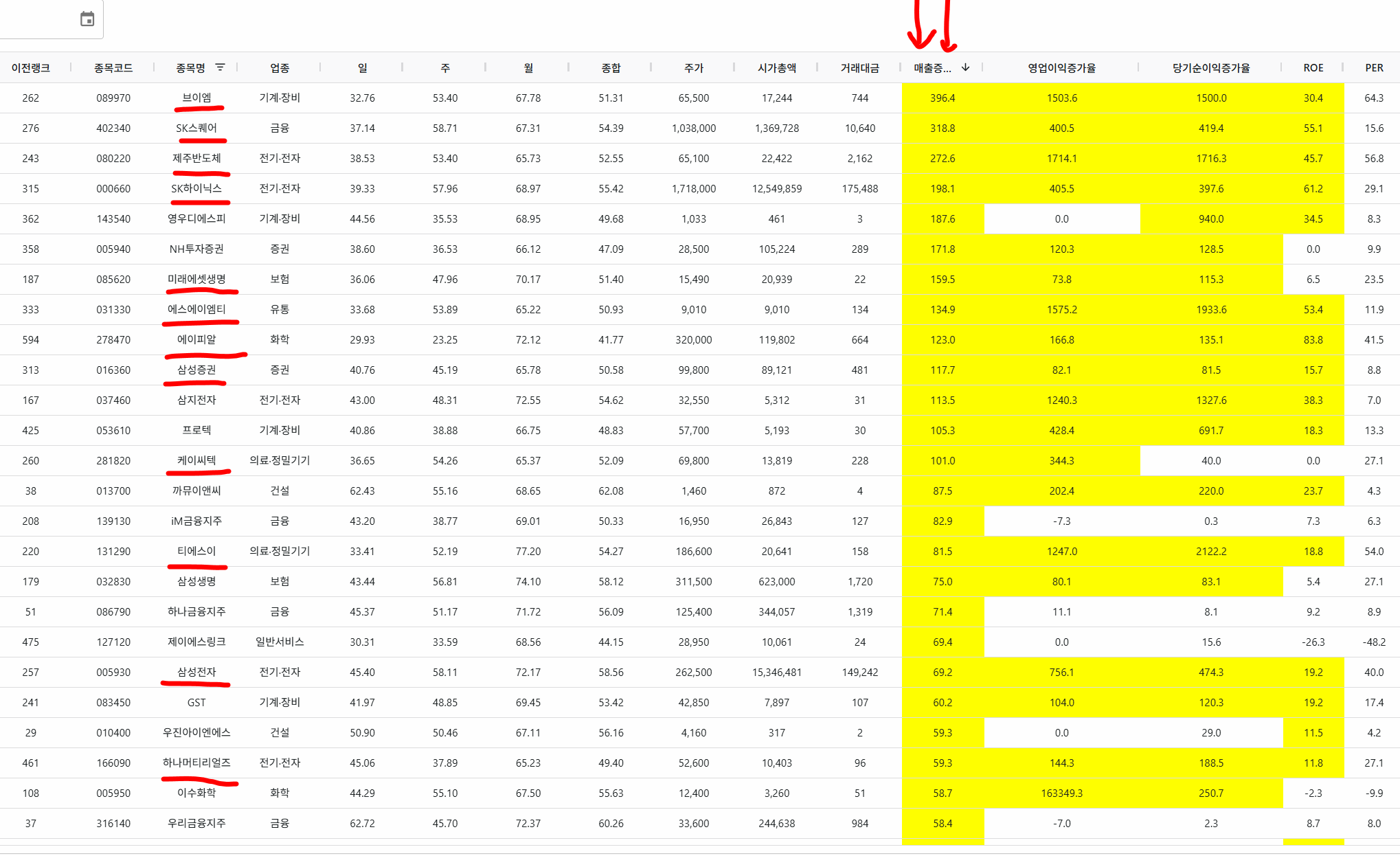
Task: Sort by the 영업이익증가율 column header
Action: [1062, 68]
